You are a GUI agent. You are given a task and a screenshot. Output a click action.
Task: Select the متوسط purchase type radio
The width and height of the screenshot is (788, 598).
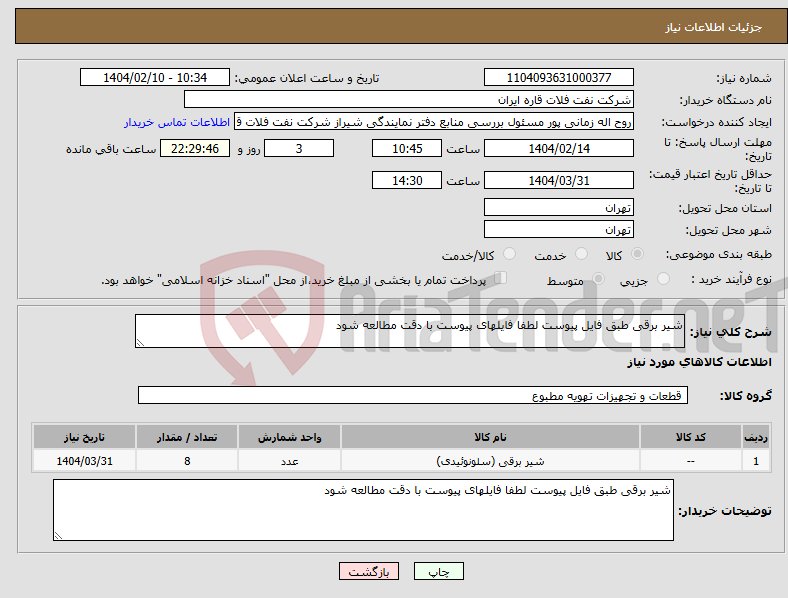pyautogui.click(x=598, y=278)
